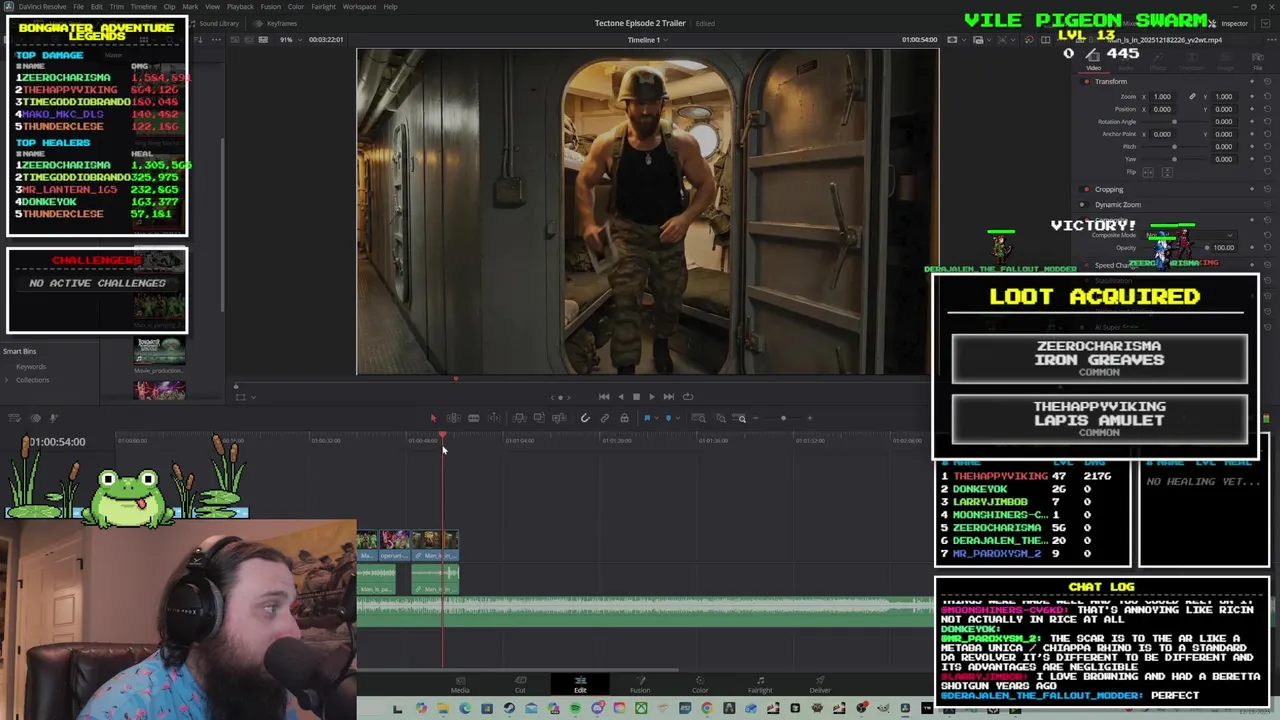Click the Insert Clip edit icon

coord(519,418)
